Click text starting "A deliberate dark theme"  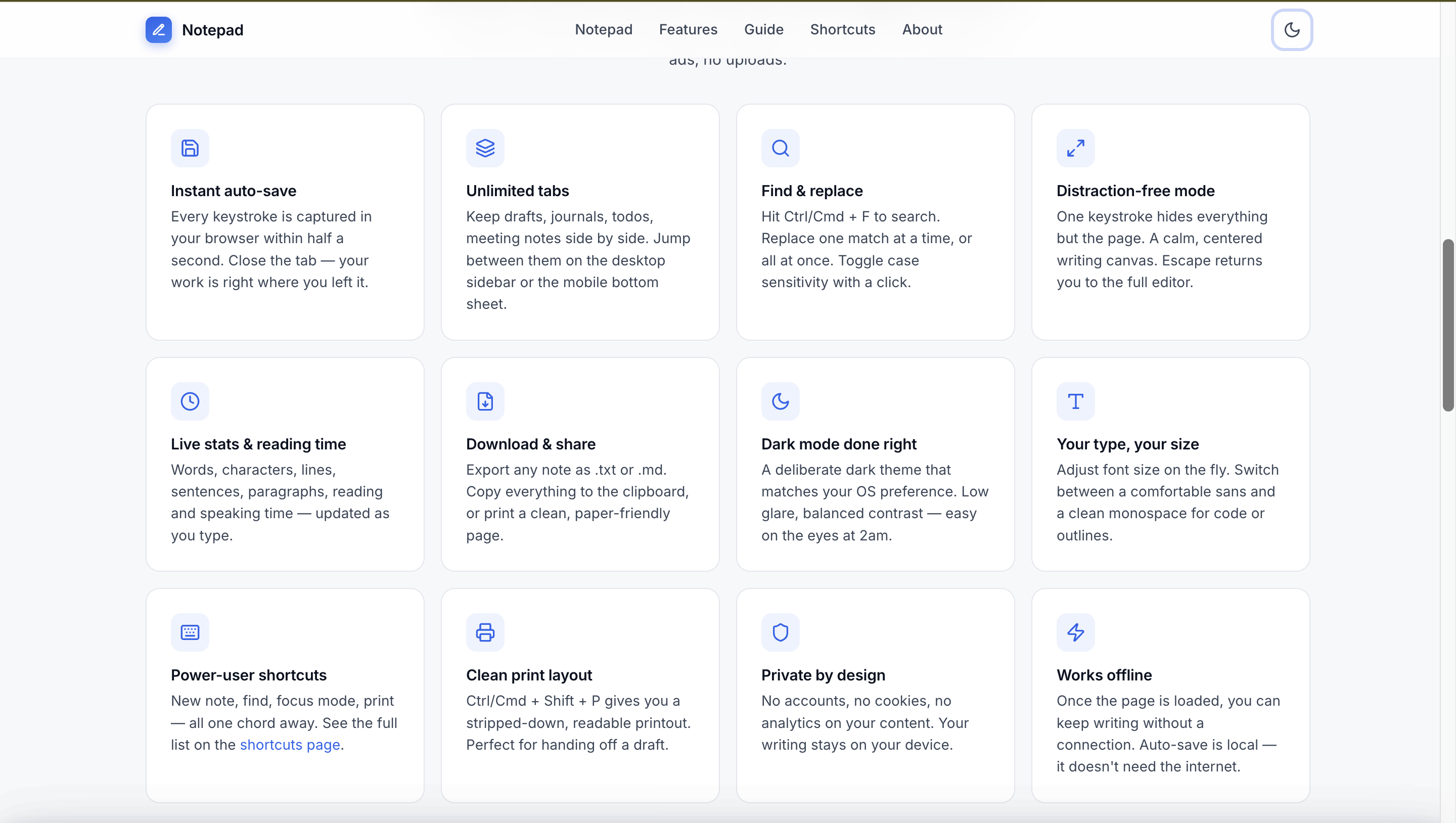tap(875, 502)
